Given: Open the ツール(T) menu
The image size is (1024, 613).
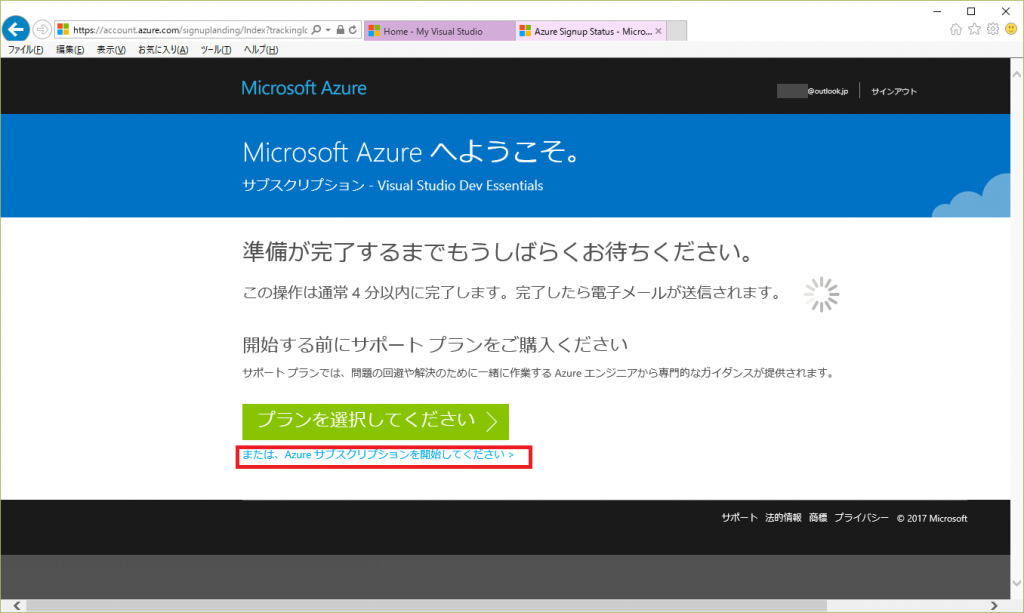Looking at the screenshot, I should tap(216, 50).
